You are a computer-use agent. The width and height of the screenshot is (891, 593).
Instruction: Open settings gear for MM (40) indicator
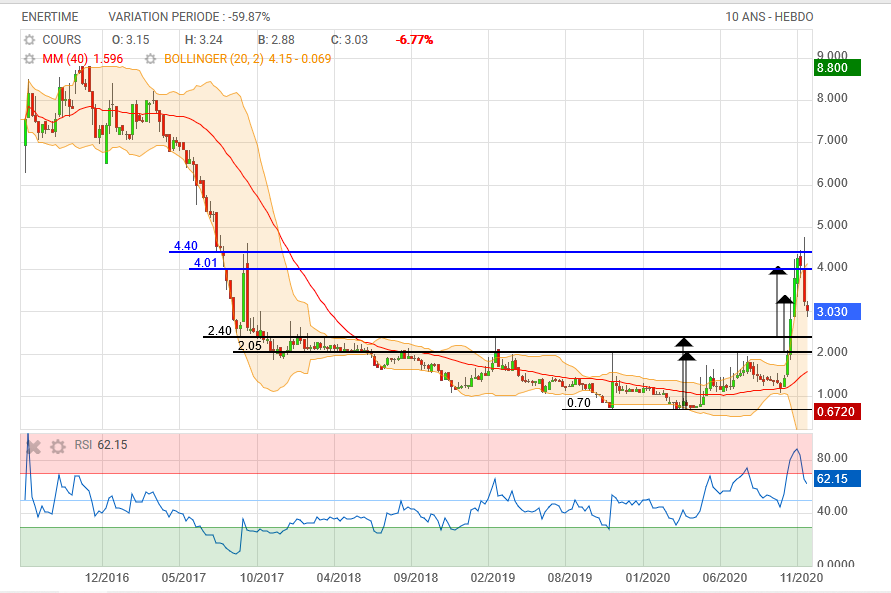[29, 59]
